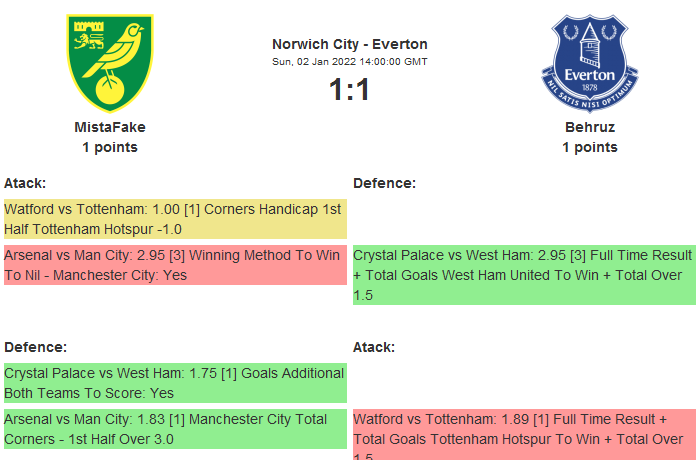Select the Crystal Palace Both Teams To Score bet

coord(175,383)
